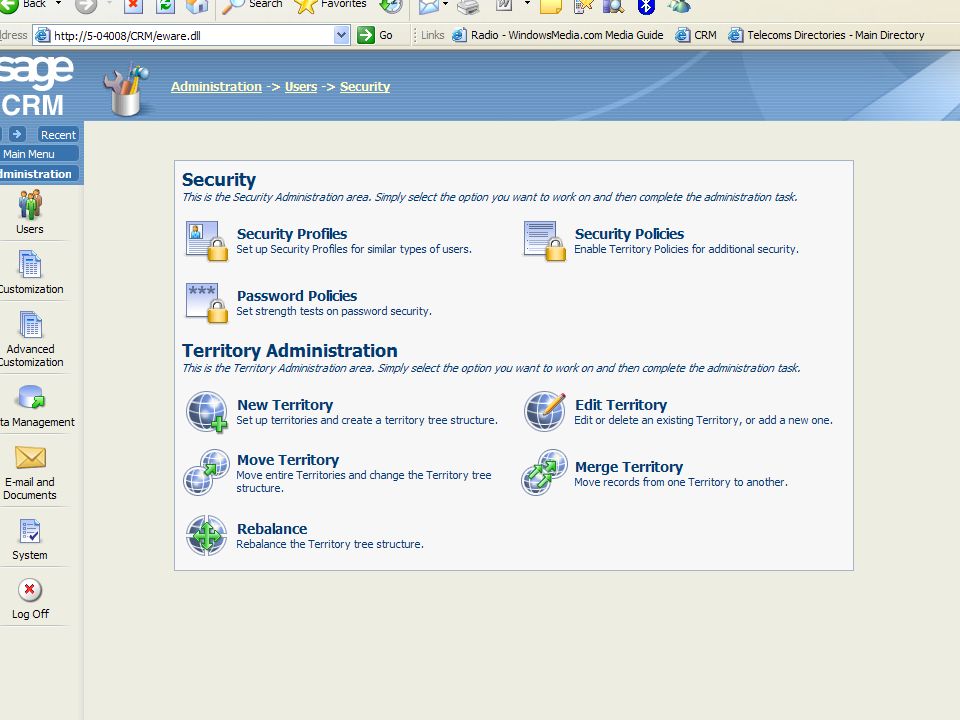Open the Security Policies link
The height and width of the screenshot is (720, 960).
pos(629,234)
